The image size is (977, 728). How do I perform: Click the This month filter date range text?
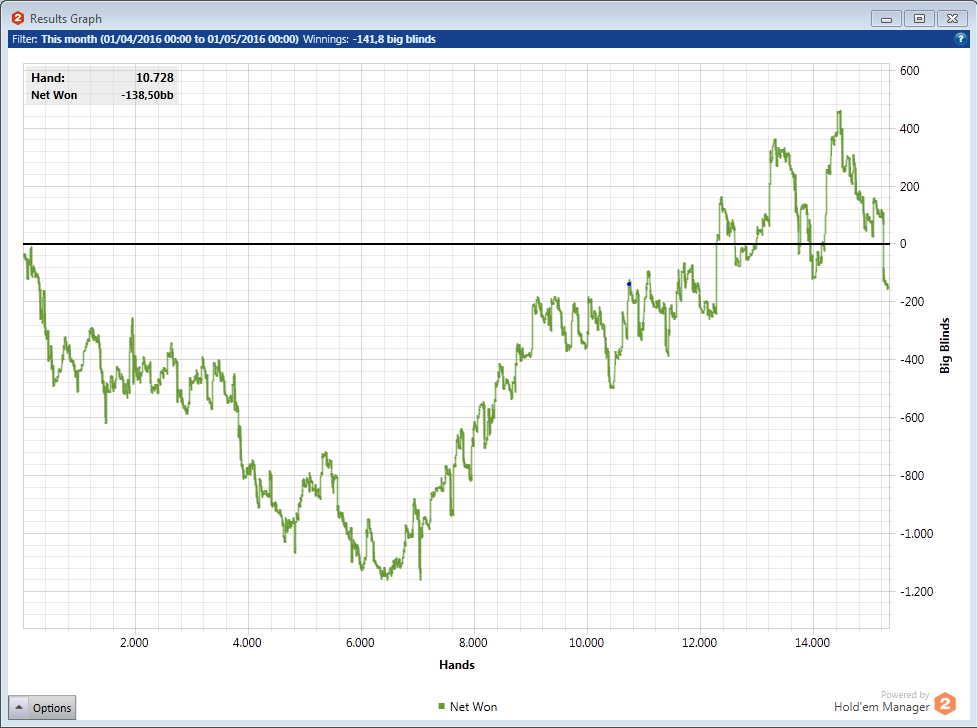170,39
